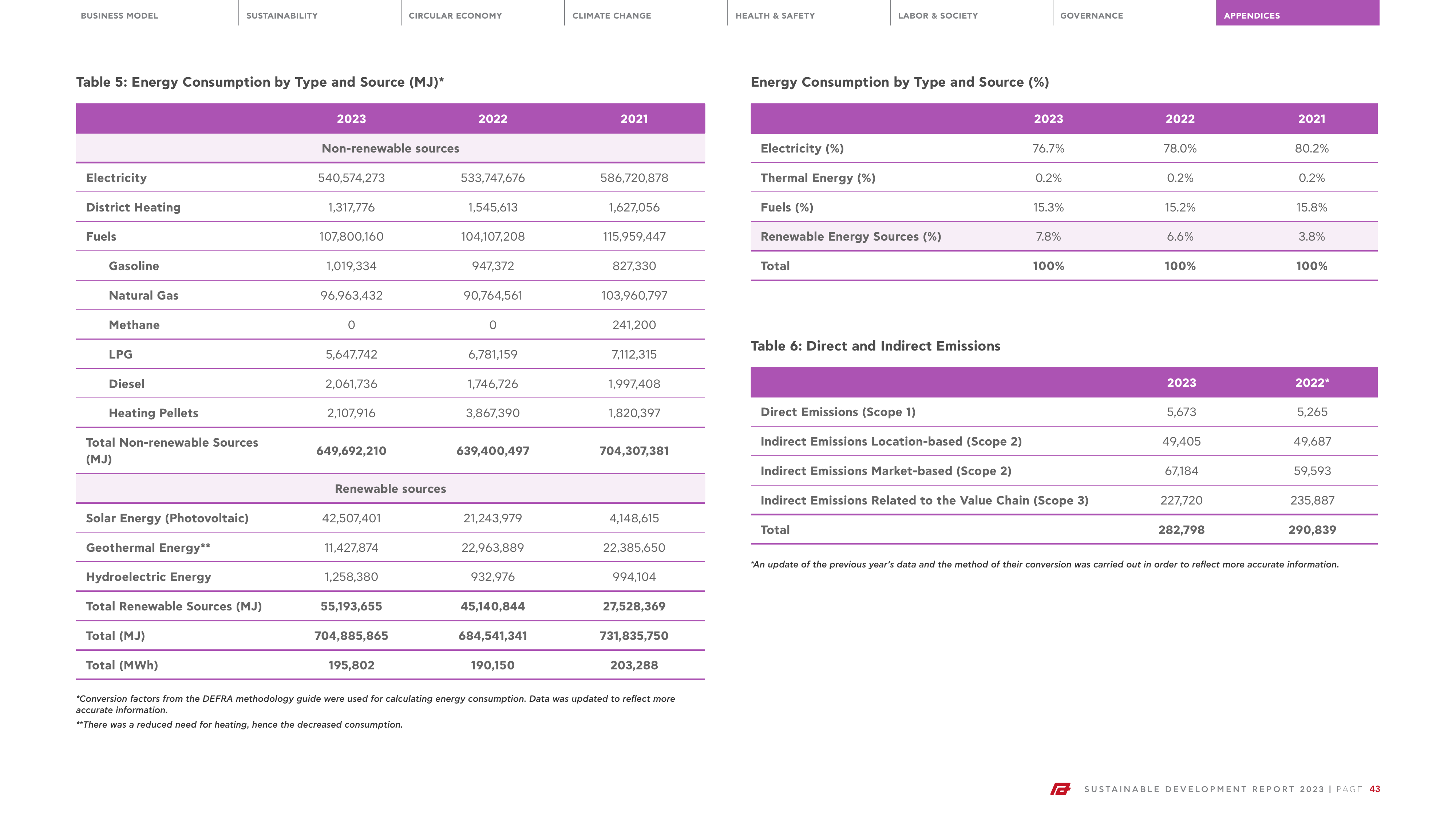Click the Table 5 Energy Consumption heading
Image resolution: width=1456 pixels, height=819 pixels.
(x=260, y=82)
